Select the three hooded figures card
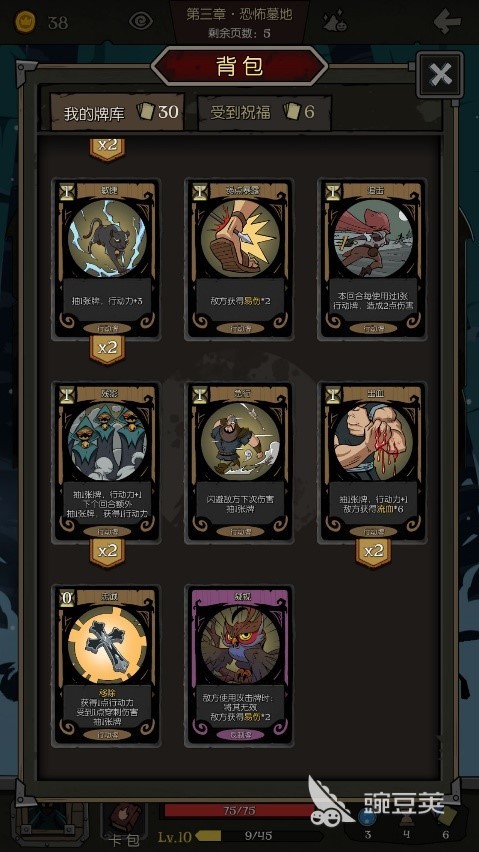Image resolution: width=479 pixels, height=852 pixels. coord(107,462)
